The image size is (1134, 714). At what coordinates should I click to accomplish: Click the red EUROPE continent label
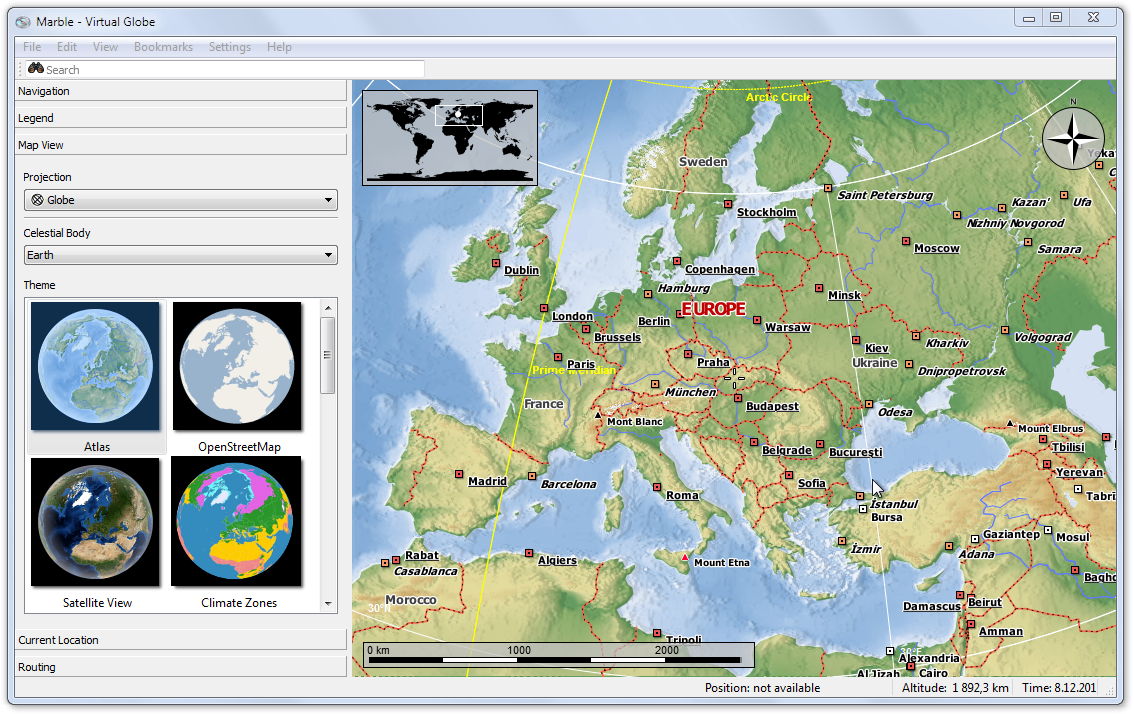point(713,309)
